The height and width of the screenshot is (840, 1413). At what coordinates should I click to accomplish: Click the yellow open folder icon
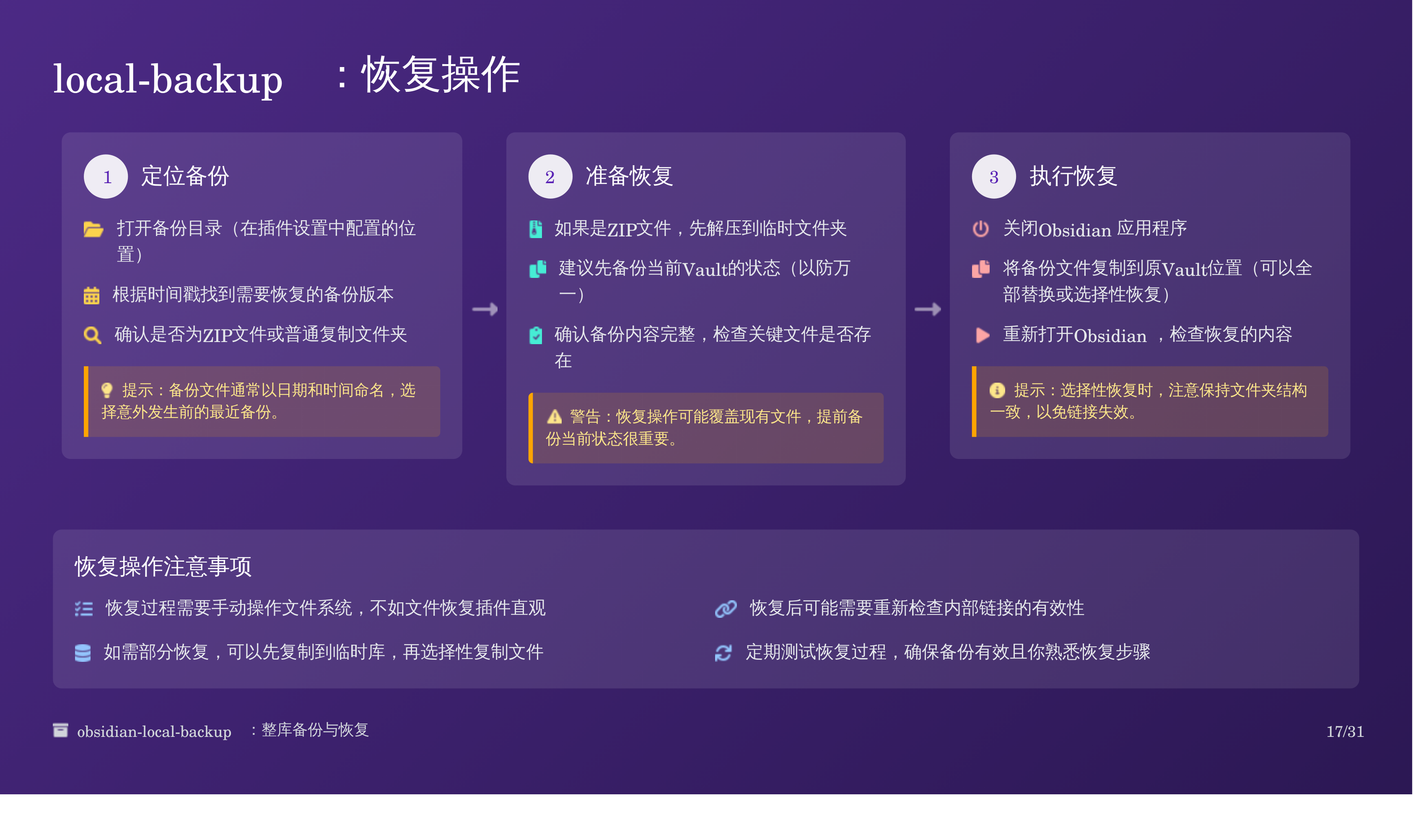(x=93, y=229)
